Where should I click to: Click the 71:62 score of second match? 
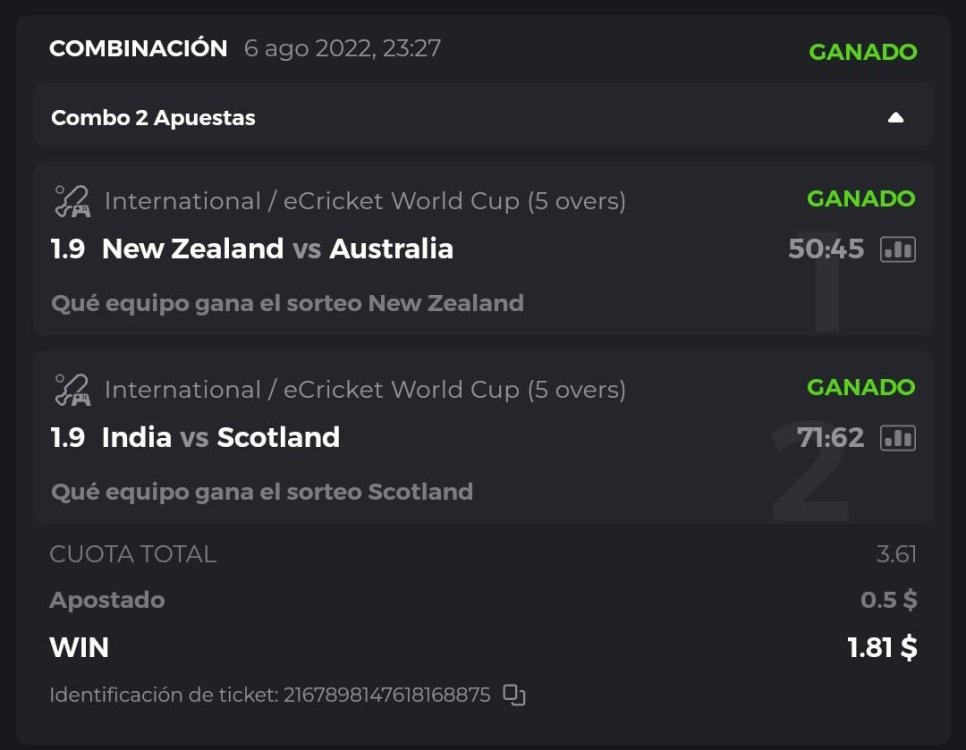[830, 438]
